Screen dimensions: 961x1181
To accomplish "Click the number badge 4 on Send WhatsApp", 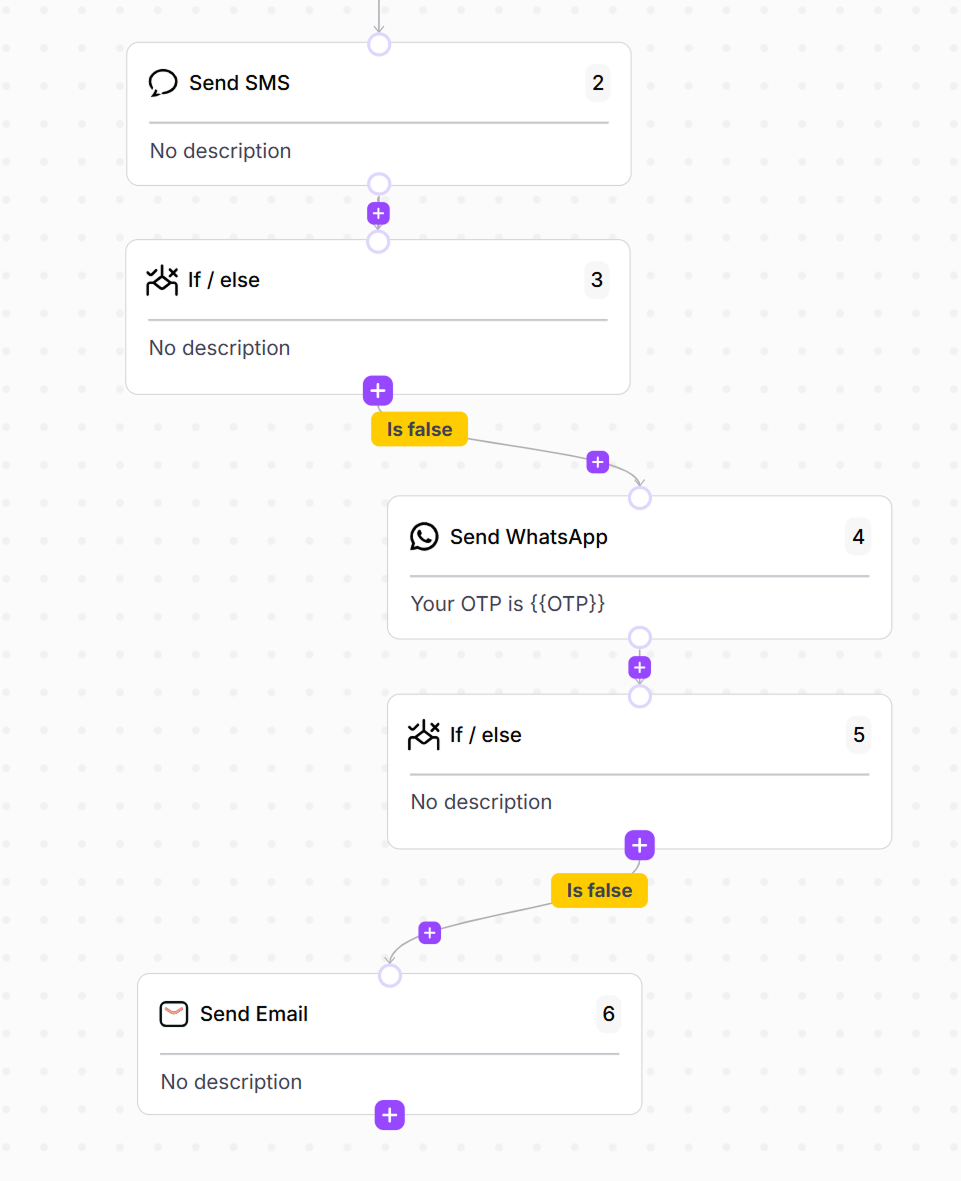I will click(857, 536).
